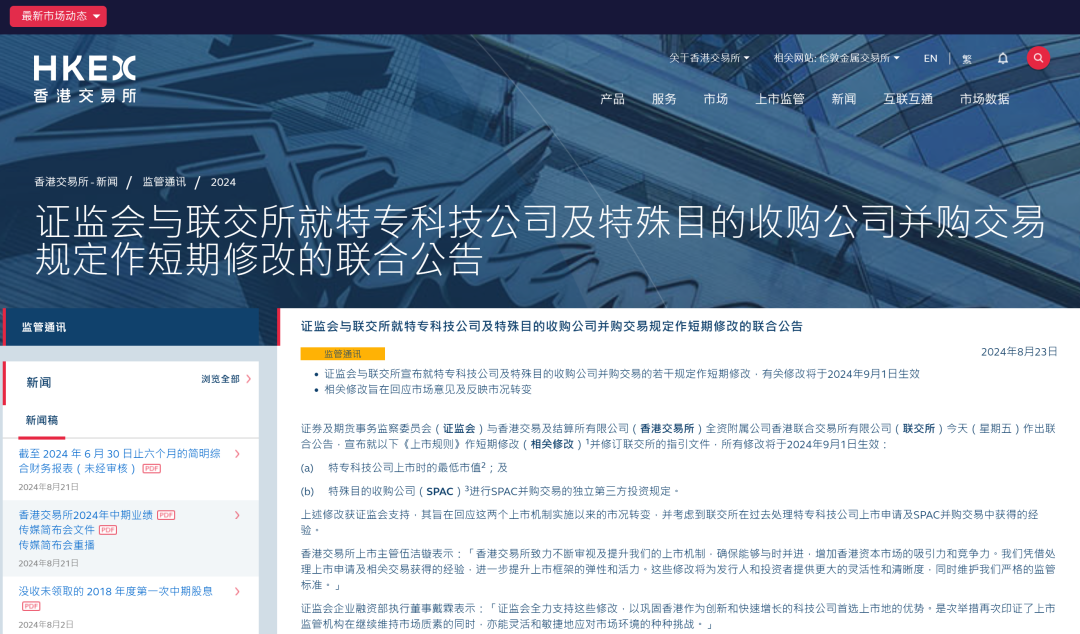Open the 新闻 navigation menu

click(x=844, y=99)
